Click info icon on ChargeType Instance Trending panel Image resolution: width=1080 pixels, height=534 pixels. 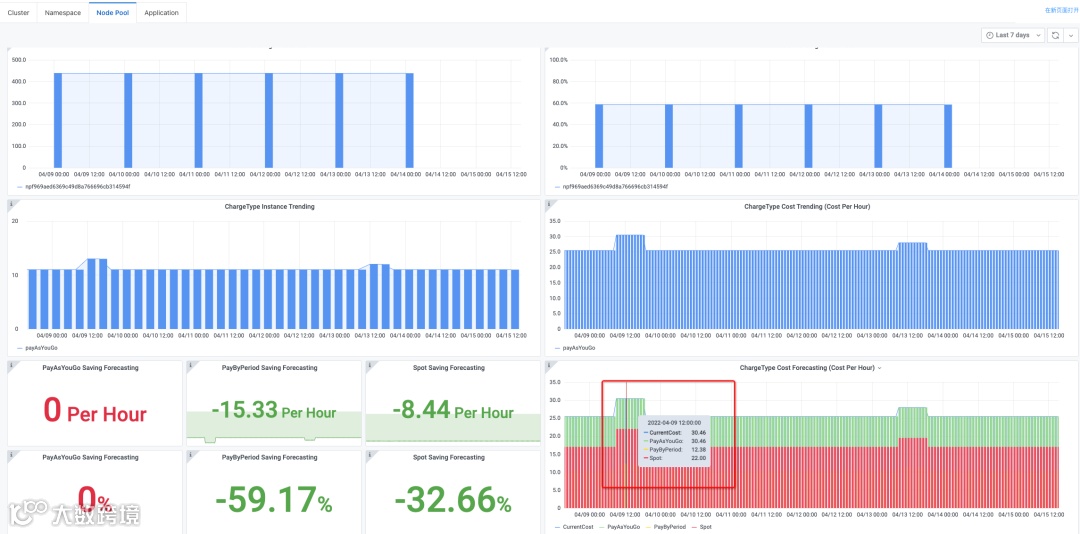[11, 204]
